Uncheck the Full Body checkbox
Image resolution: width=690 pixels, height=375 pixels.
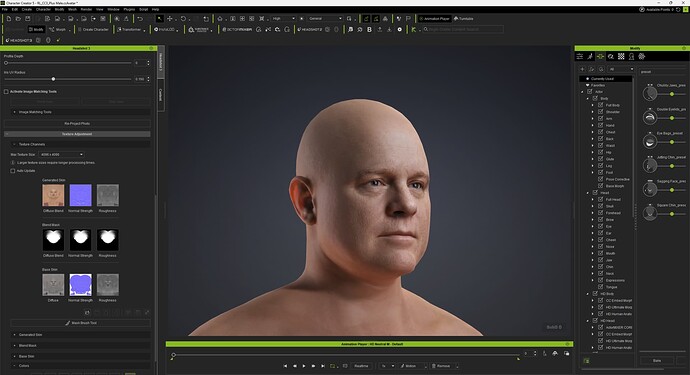601,105
